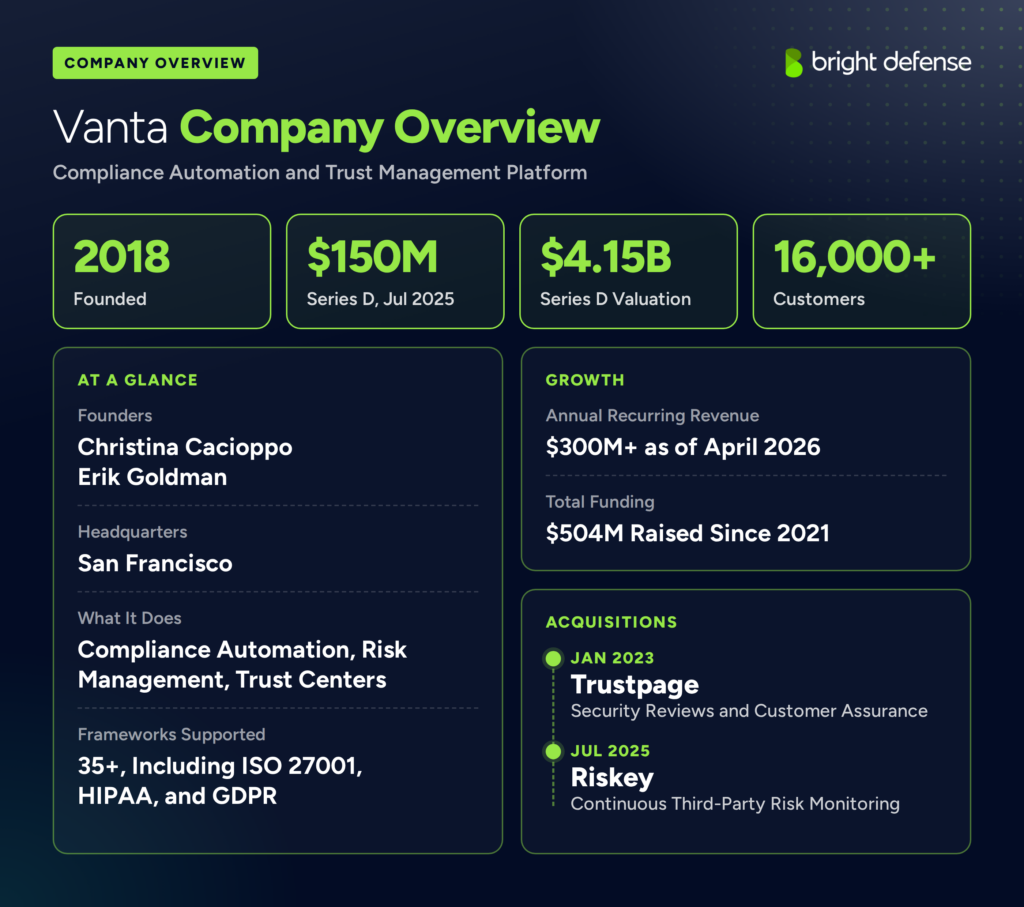Click the 'What It Does' label

pyautogui.click(x=129, y=618)
